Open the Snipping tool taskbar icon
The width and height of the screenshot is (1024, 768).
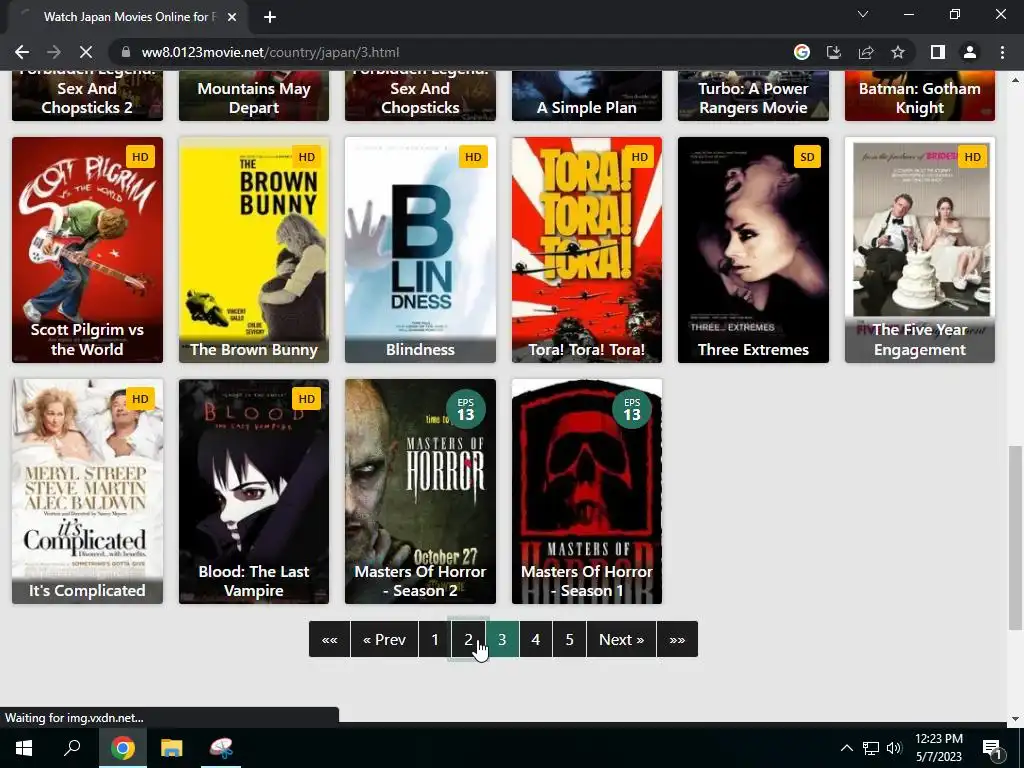tap(221, 748)
